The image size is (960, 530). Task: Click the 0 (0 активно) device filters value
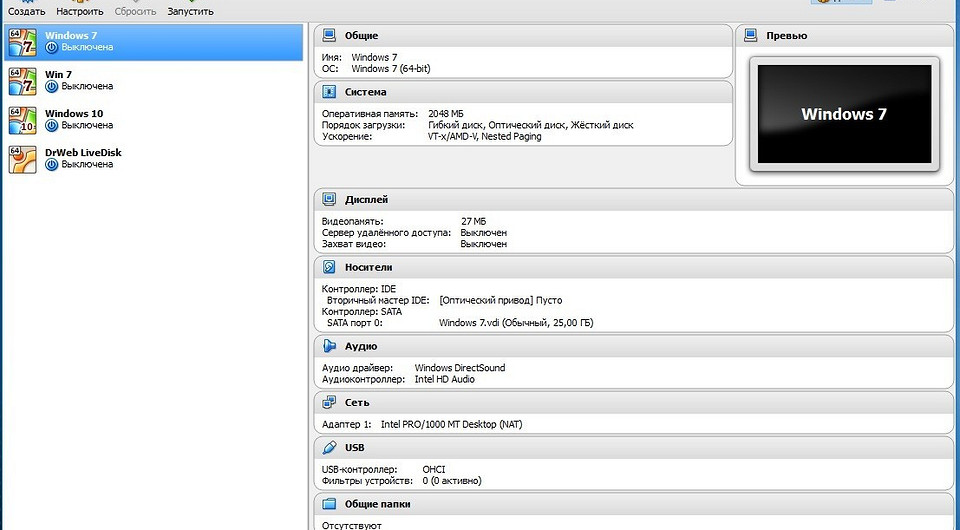(452, 481)
